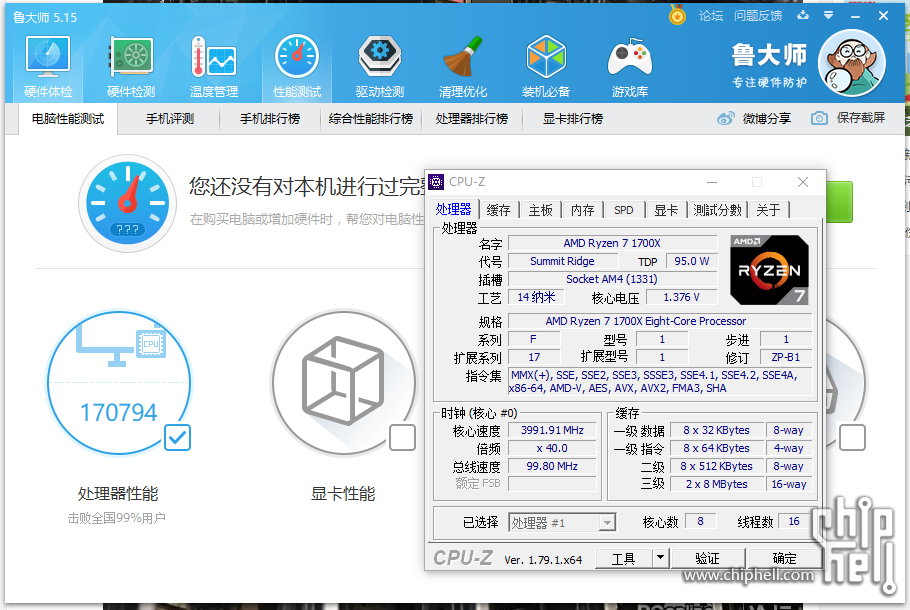Switch to the 电脑性能测试 tab
Image resolution: width=910 pixels, height=610 pixels.
(x=68, y=119)
